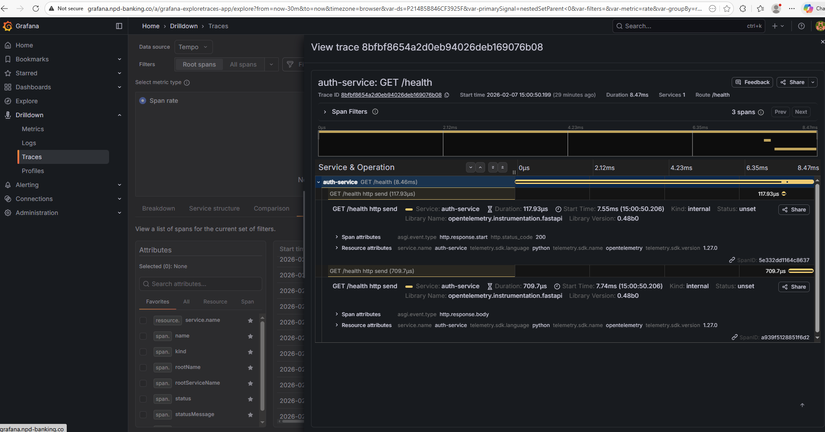
Task: Open the trace ID link
Action: pos(391,95)
